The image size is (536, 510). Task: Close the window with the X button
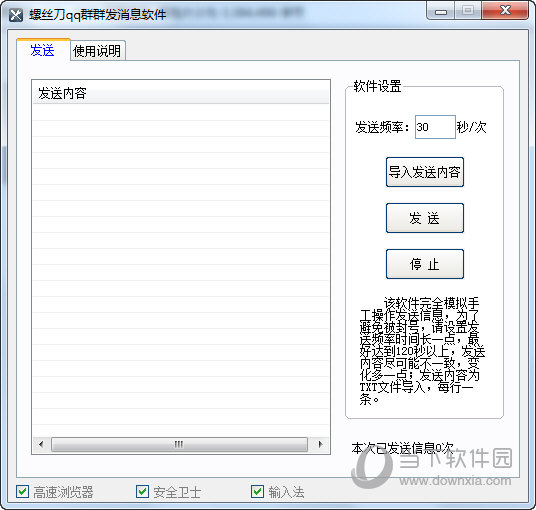[505, 11]
